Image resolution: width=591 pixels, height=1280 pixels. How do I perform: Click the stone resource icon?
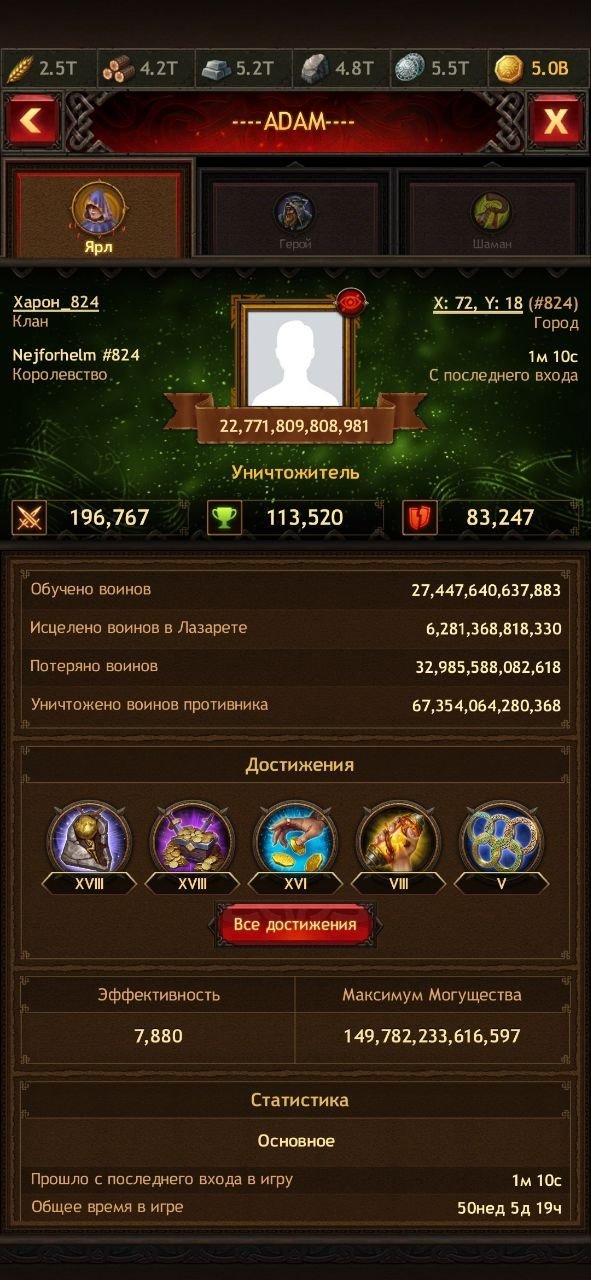tap(313, 69)
